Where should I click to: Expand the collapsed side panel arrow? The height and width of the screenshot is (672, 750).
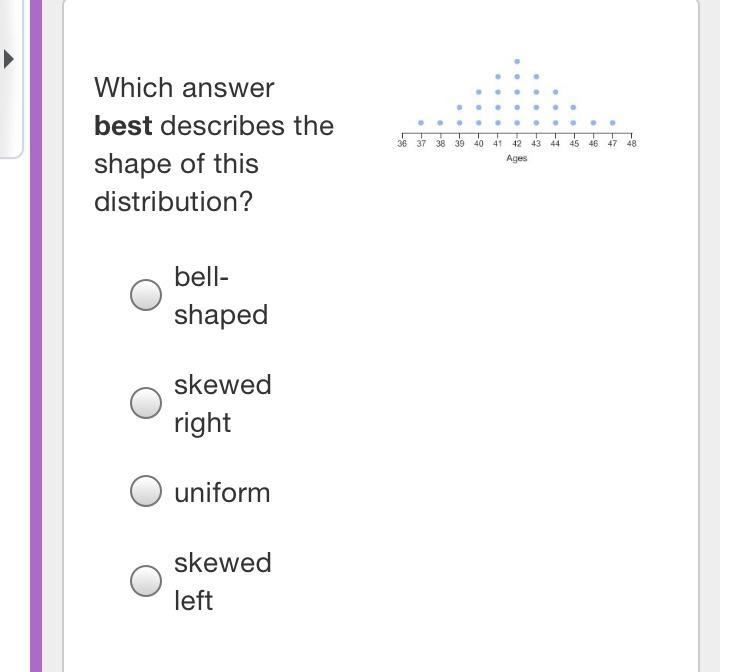tap(8, 59)
